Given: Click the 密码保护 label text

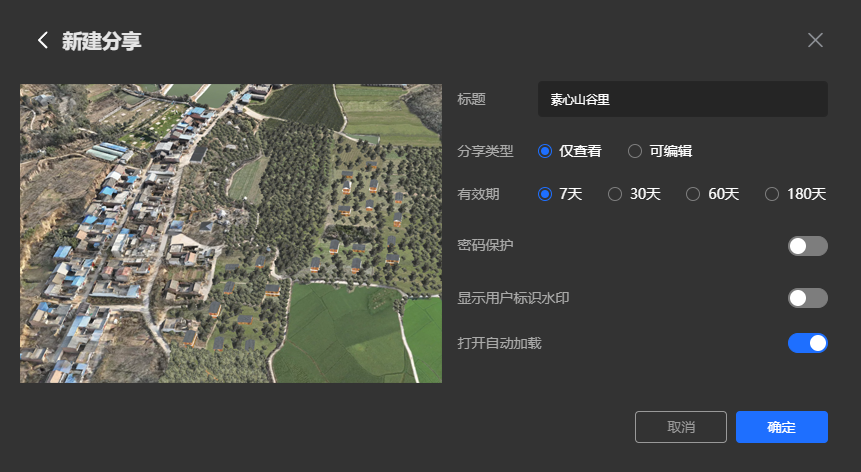Looking at the screenshot, I should pyautogui.click(x=485, y=245).
